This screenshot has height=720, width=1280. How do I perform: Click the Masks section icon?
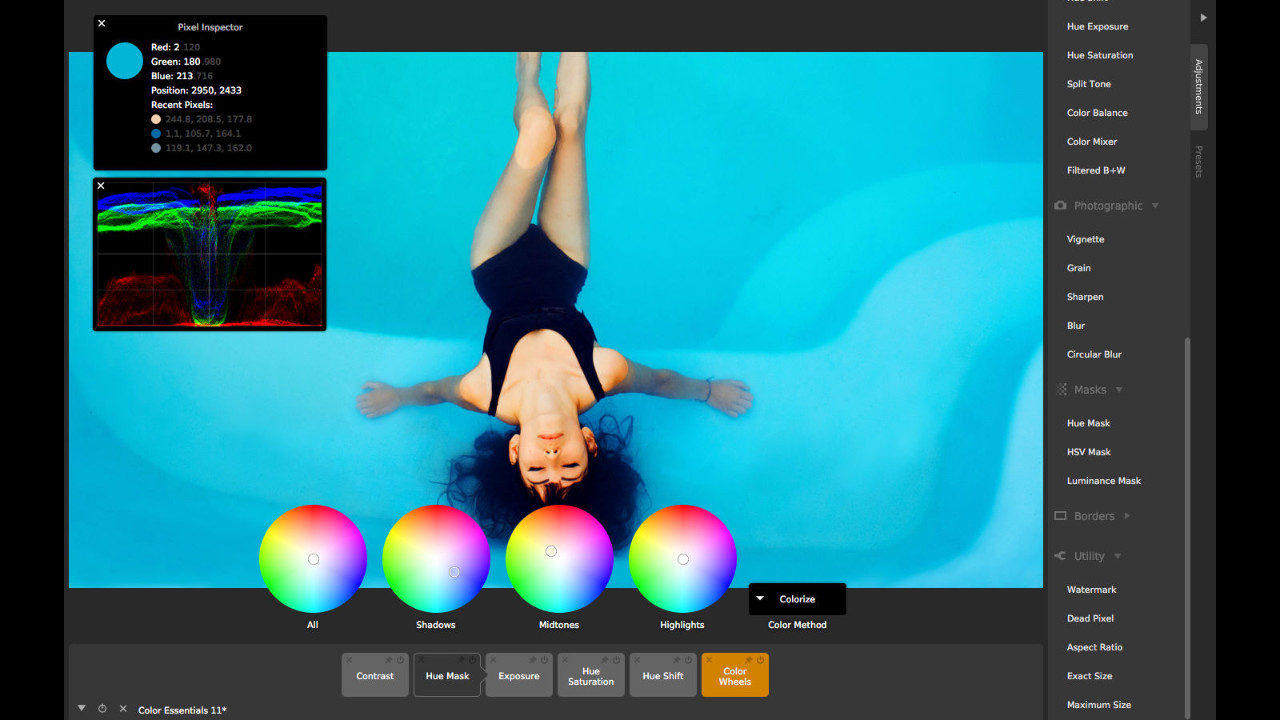1060,389
